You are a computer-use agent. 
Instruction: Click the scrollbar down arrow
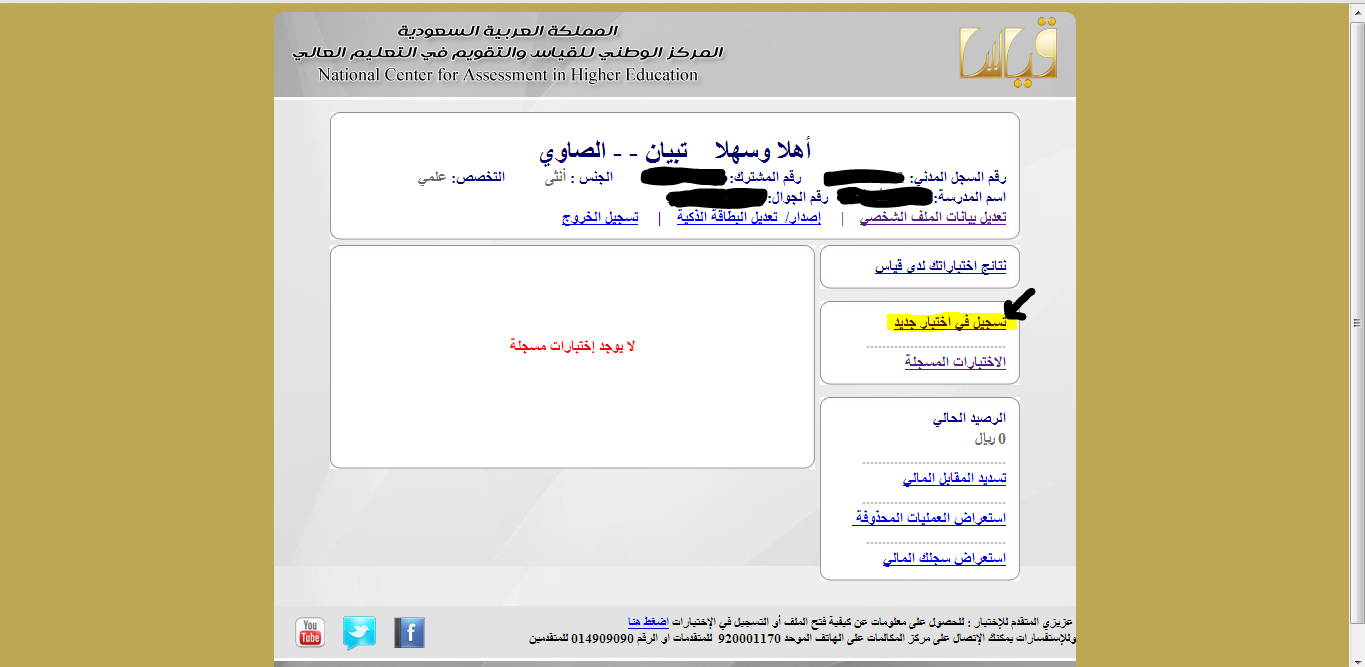1356,659
